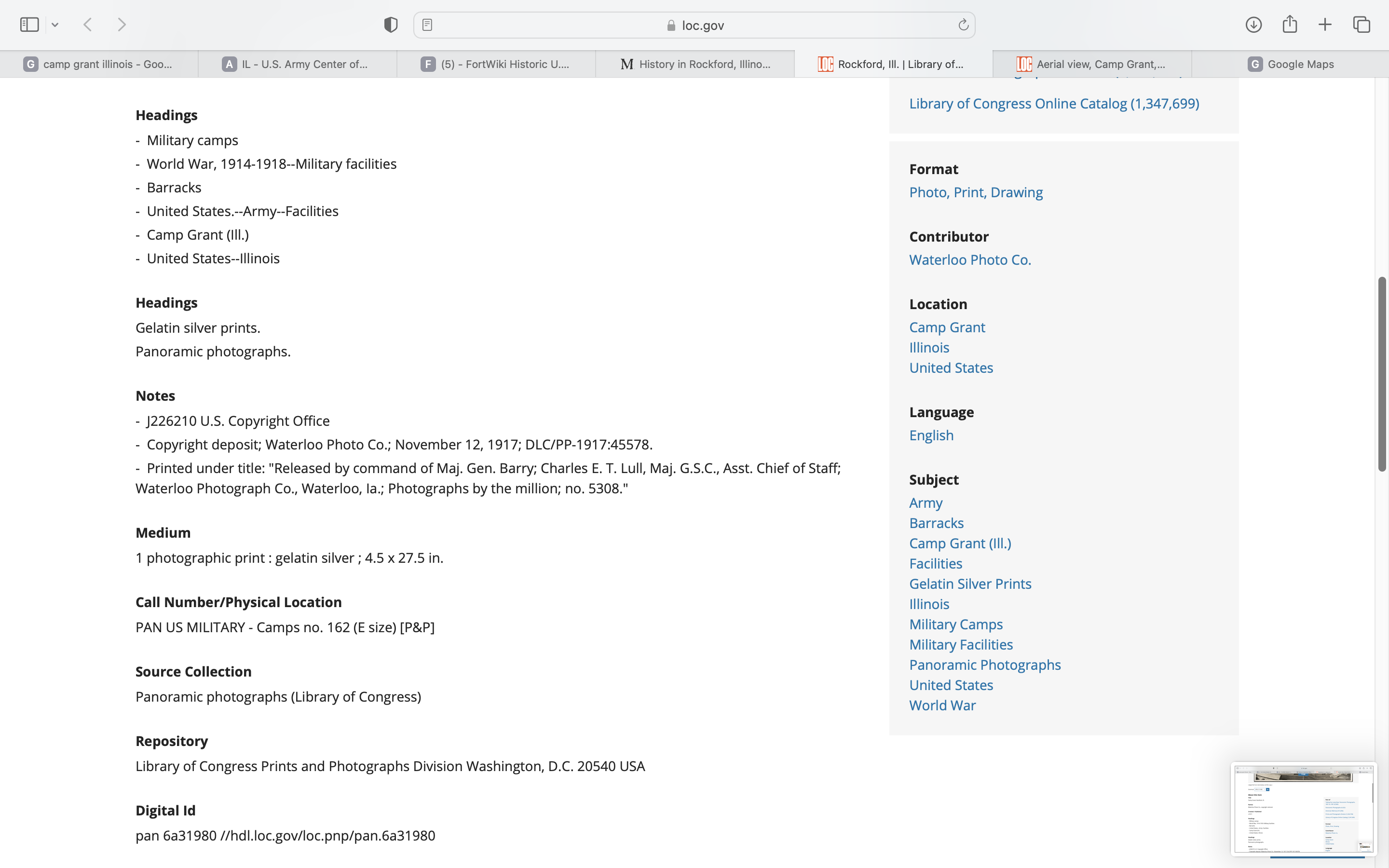Open the Library of Congress Online Catalog link
The image size is (1389, 868).
coord(1053,103)
